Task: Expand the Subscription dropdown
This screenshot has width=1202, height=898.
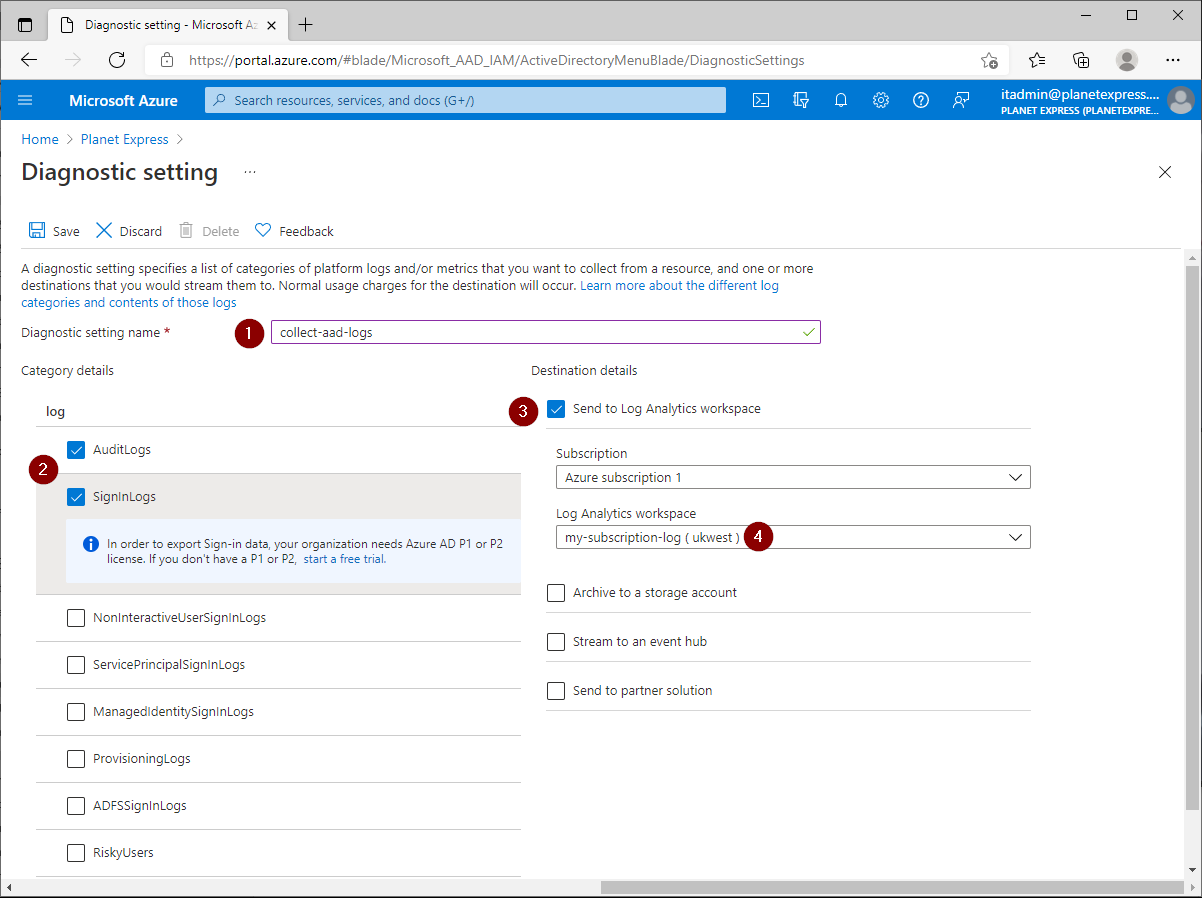Action: point(792,478)
